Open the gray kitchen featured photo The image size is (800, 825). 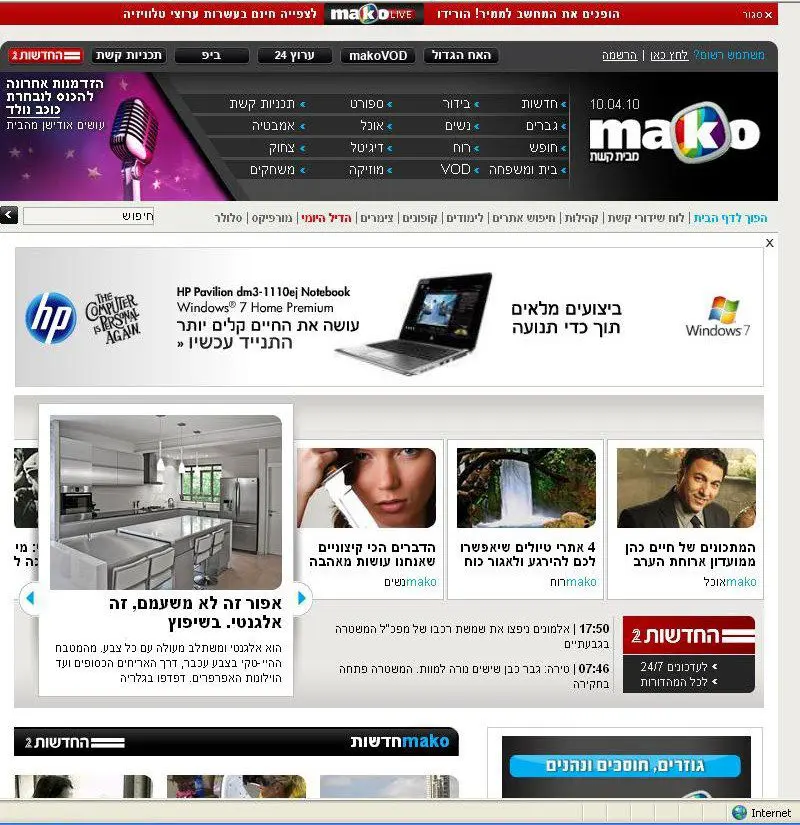coord(166,502)
